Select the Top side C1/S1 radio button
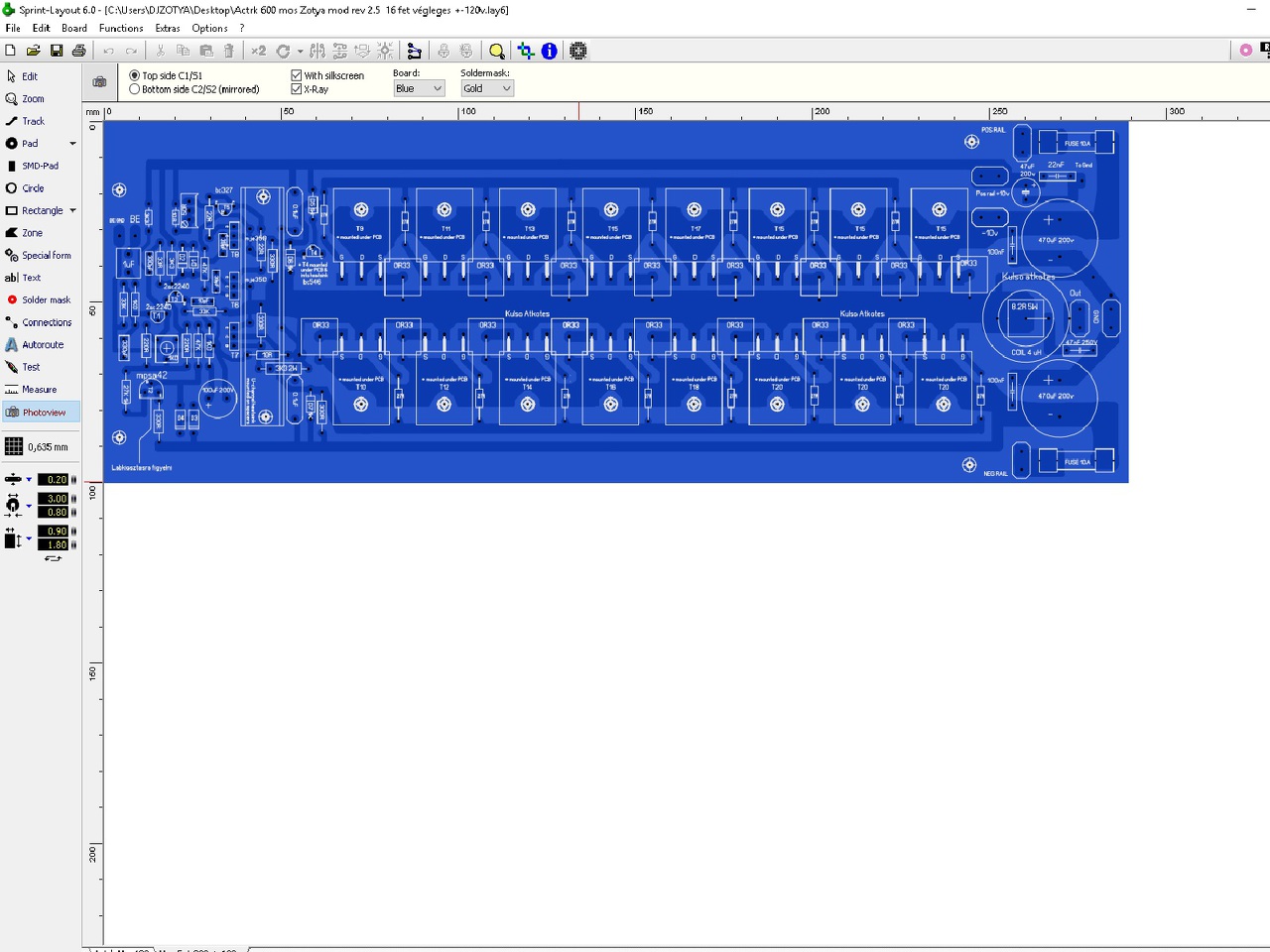 [x=135, y=75]
